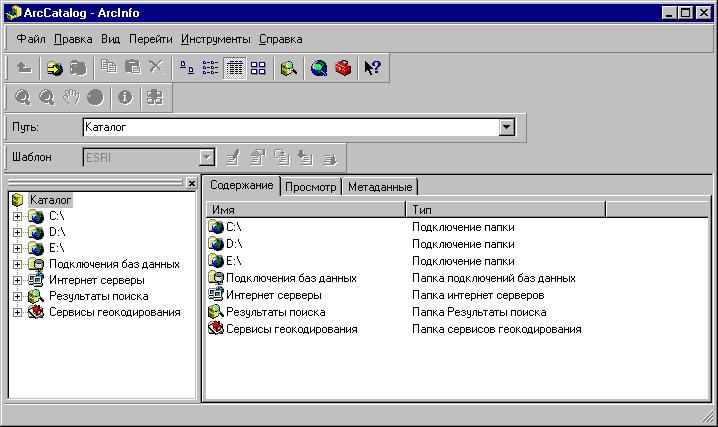Click the Create/Update Metadata icon
718x427 pixels.
click(282, 158)
